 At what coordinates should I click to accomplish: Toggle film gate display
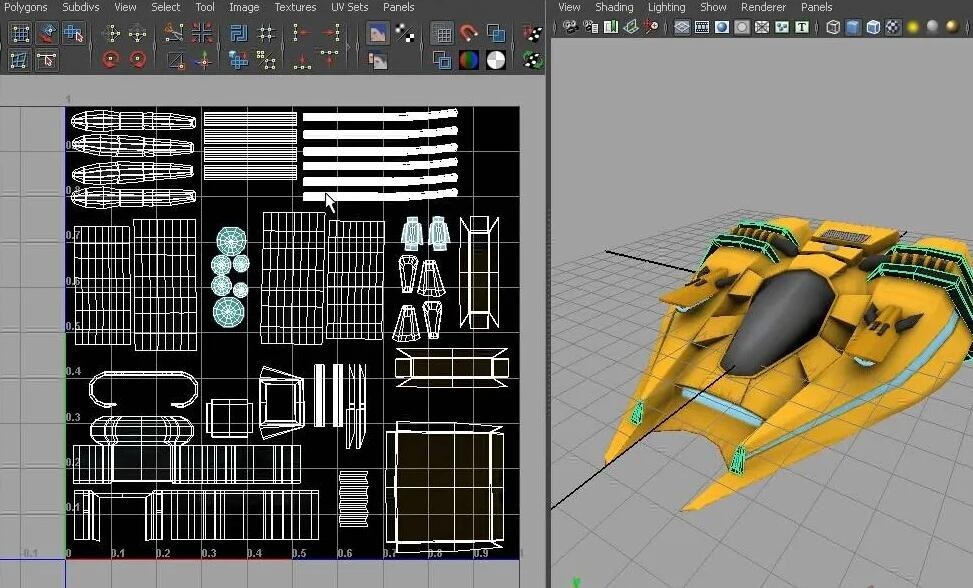[x=702, y=27]
